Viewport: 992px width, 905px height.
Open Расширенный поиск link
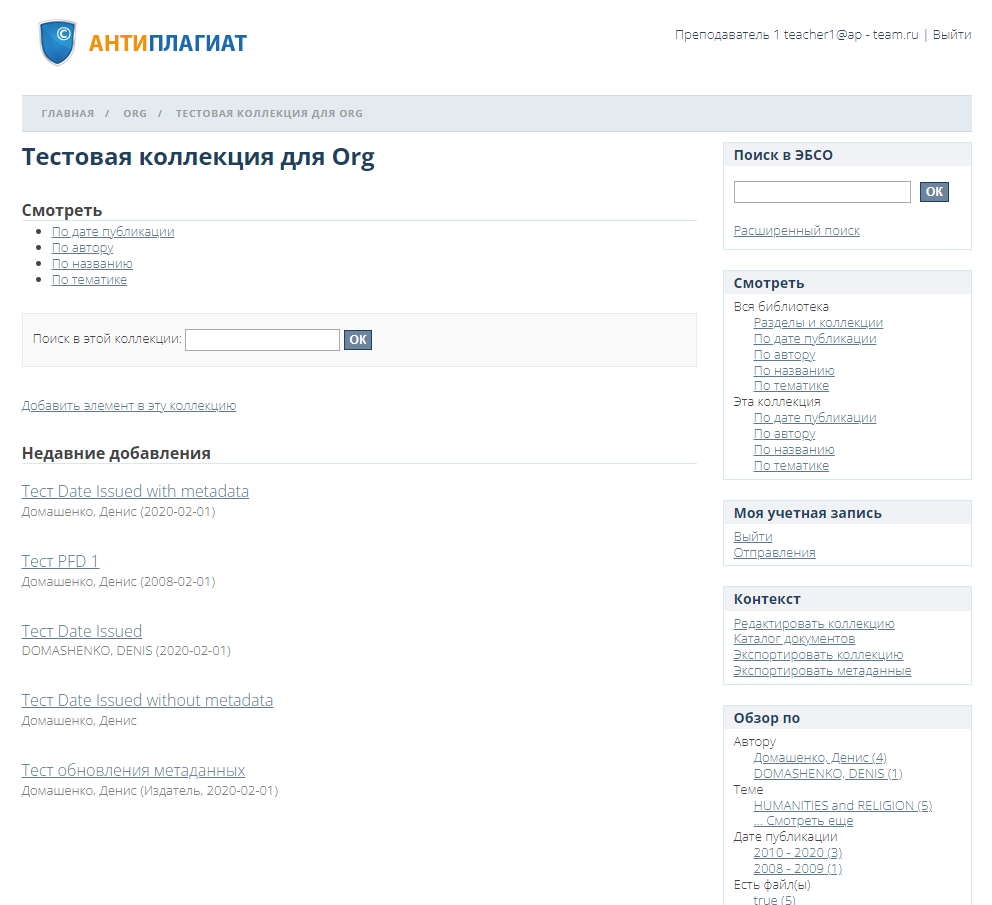(796, 231)
